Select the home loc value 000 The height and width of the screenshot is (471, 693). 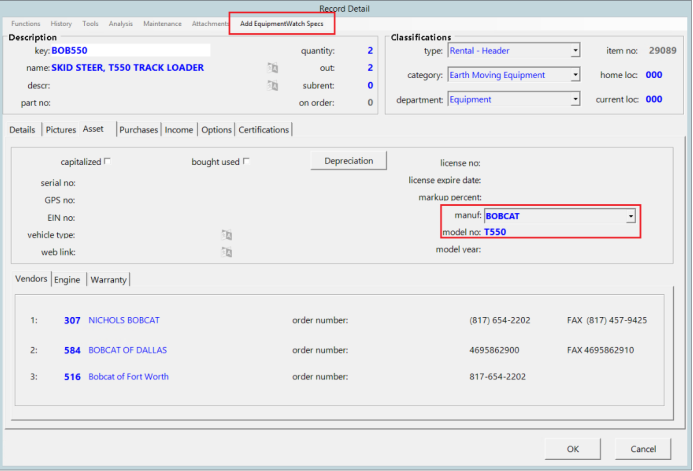coord(654,75)
